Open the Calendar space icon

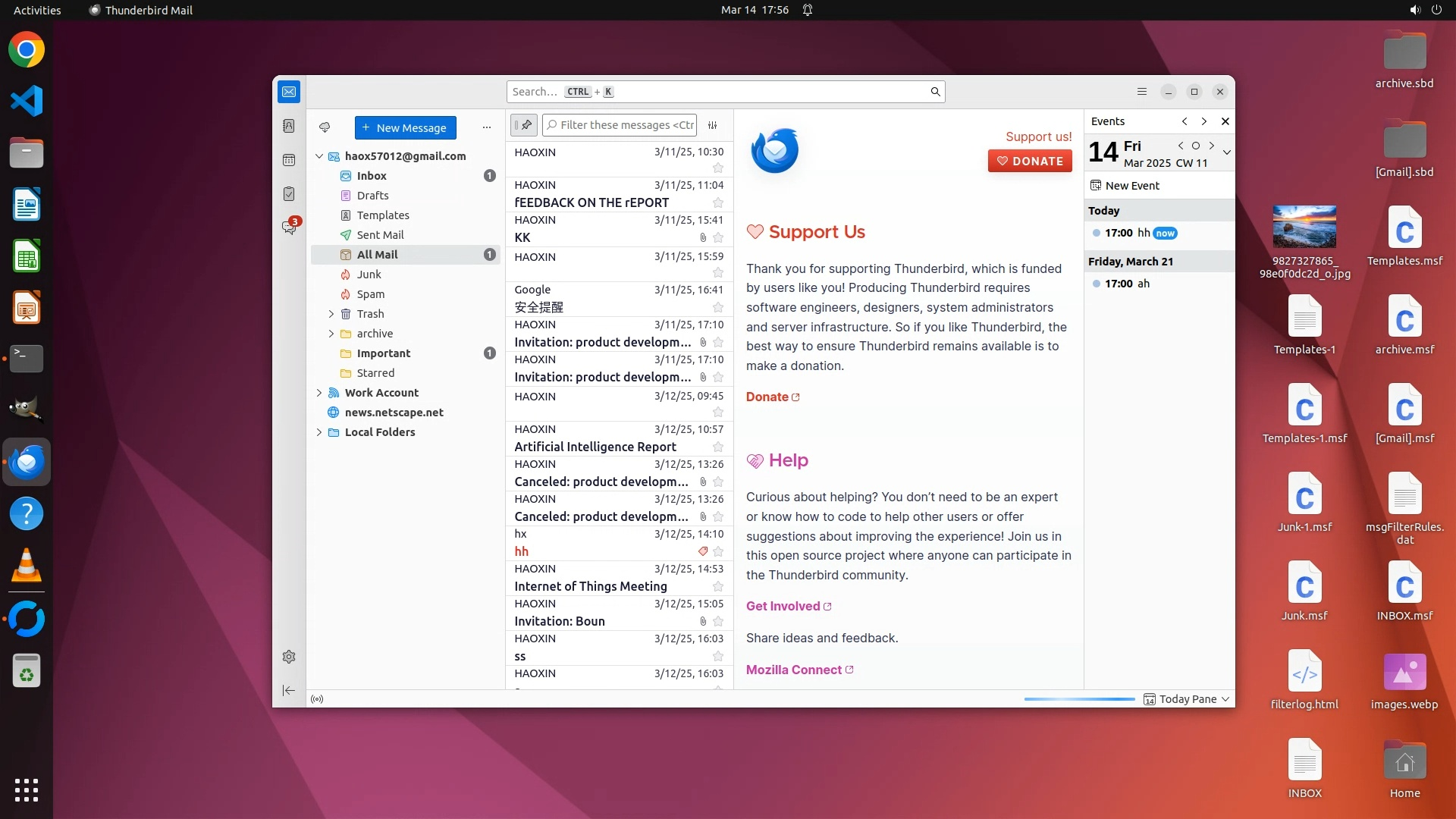289,160
